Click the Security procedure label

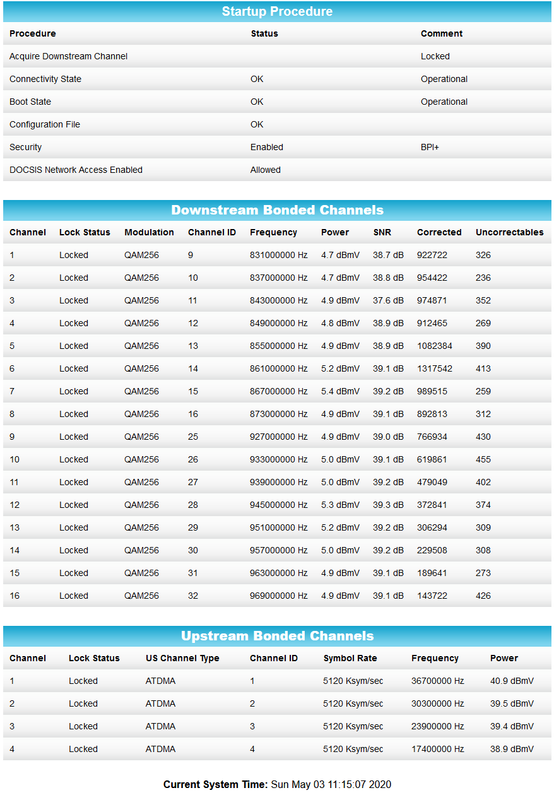26,147
